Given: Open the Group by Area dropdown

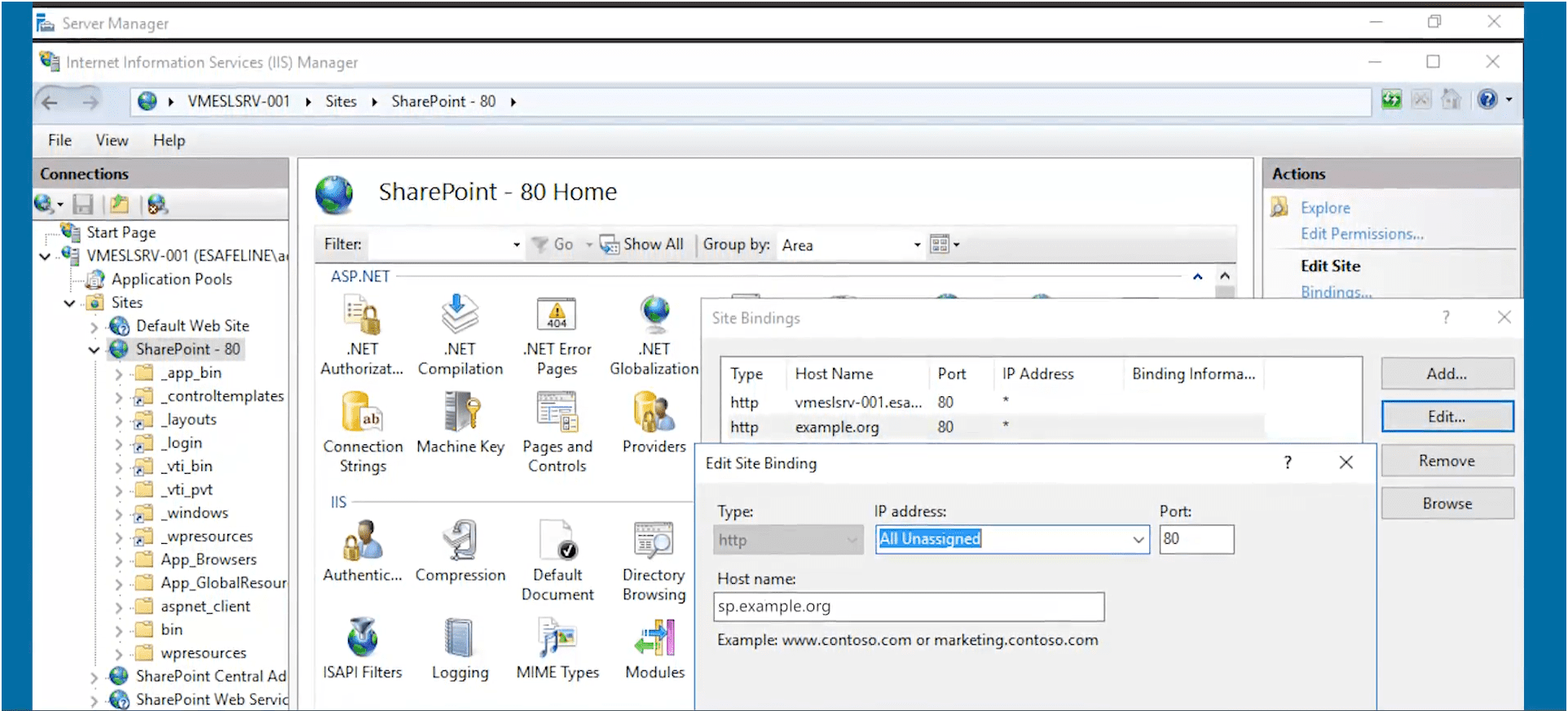Looking at the screenshot, I should (x=917, y=245).
